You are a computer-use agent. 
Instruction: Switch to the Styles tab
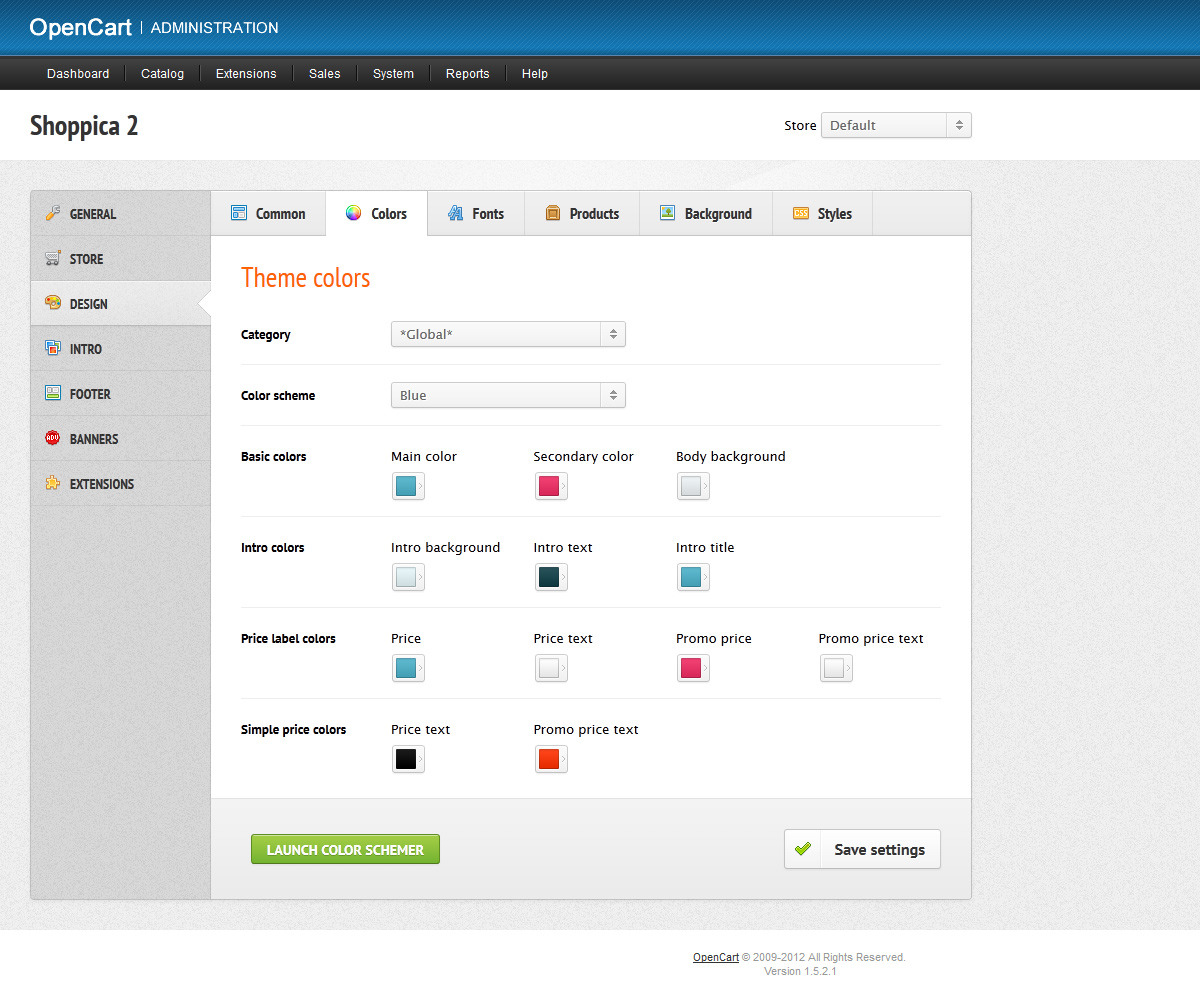pyautogui.click(x=823, y=213)
